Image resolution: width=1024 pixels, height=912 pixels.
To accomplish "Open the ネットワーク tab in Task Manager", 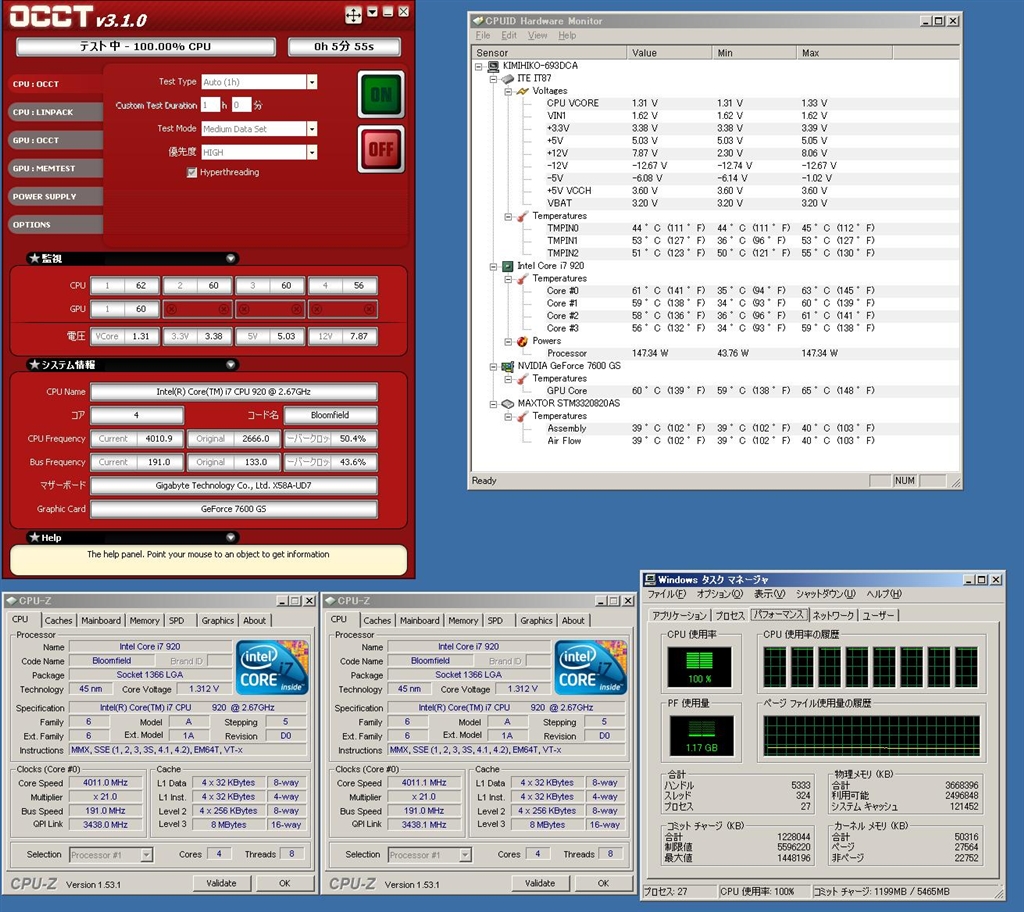I will pos(833,615).
